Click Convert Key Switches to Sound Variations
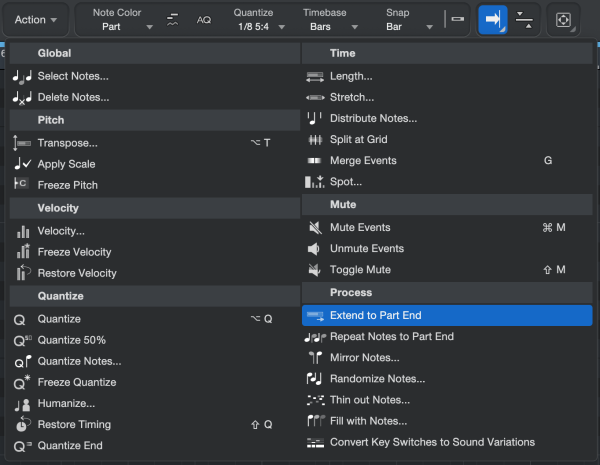Viewport: 600px width, 465px height. pos(447,442)
